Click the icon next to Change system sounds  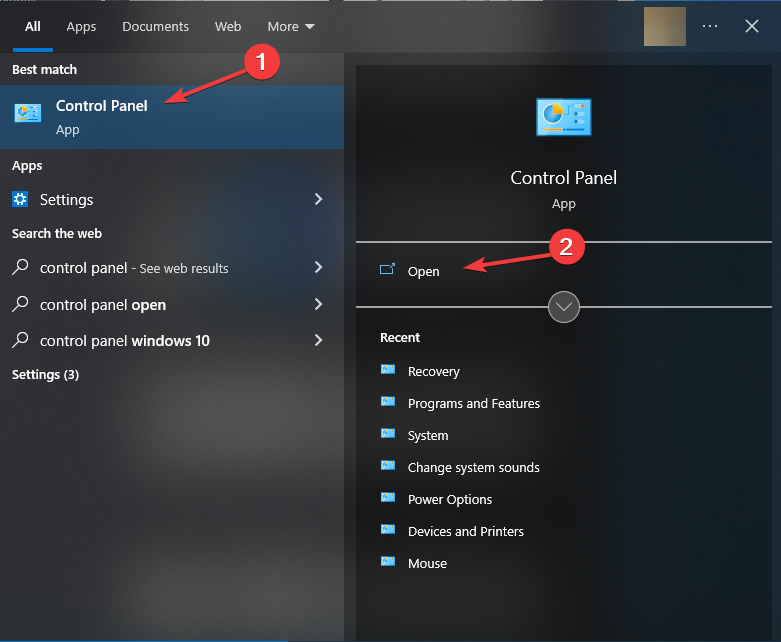click(388, 465)
